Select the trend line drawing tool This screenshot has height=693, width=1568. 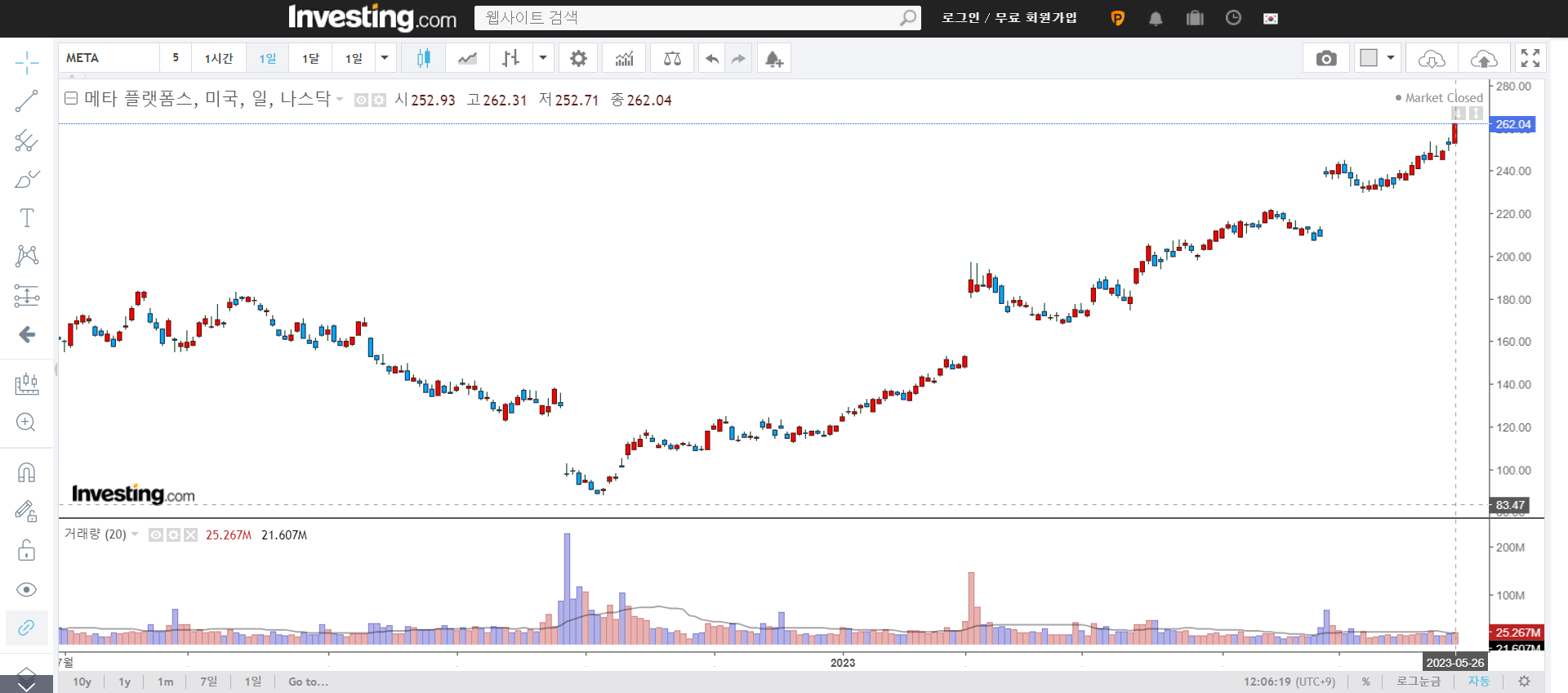(26, 101)
